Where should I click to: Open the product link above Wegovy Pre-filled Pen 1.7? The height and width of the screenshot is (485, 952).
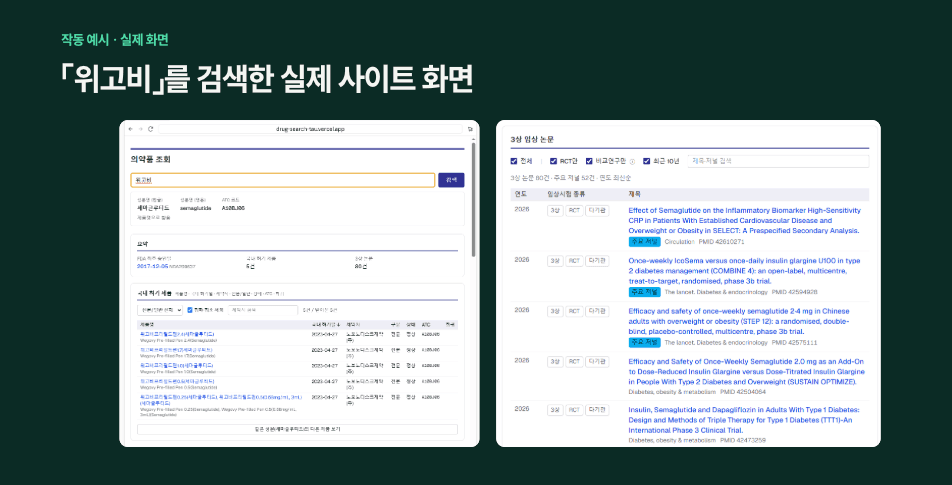[177, 350]
